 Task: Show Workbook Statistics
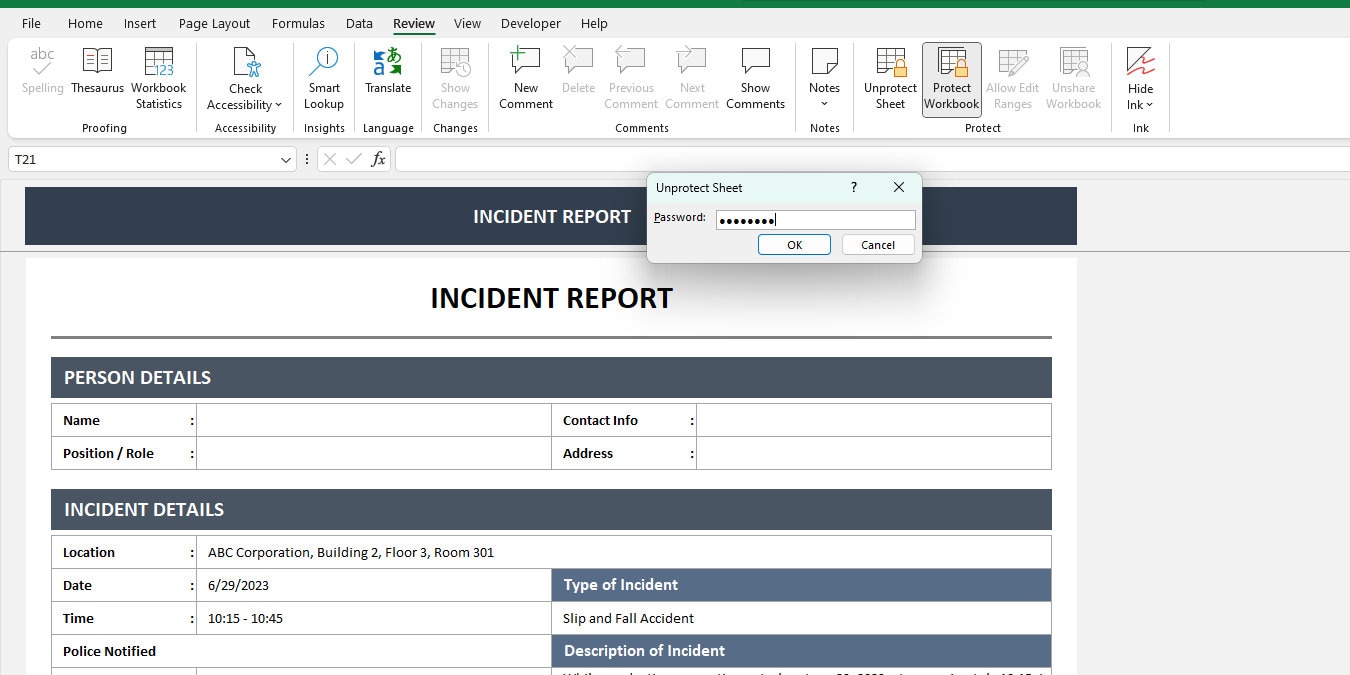(158, 75)
